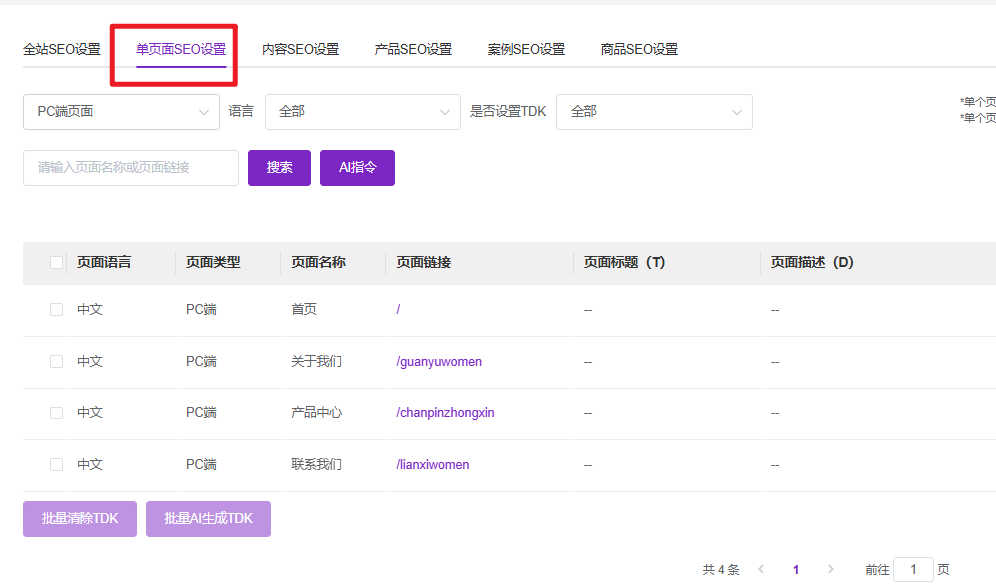Click the page name search input field
Screen dimensions: 996x587
coord(131,168)
